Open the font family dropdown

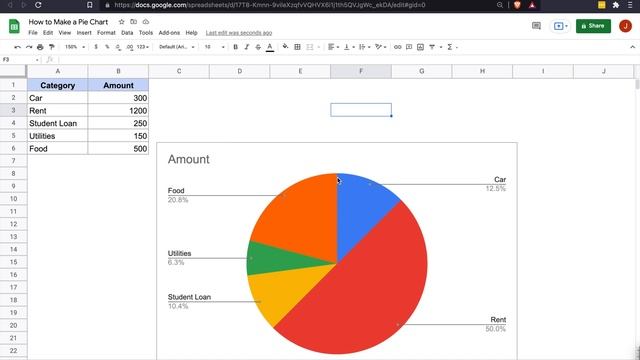click(176, 47)
